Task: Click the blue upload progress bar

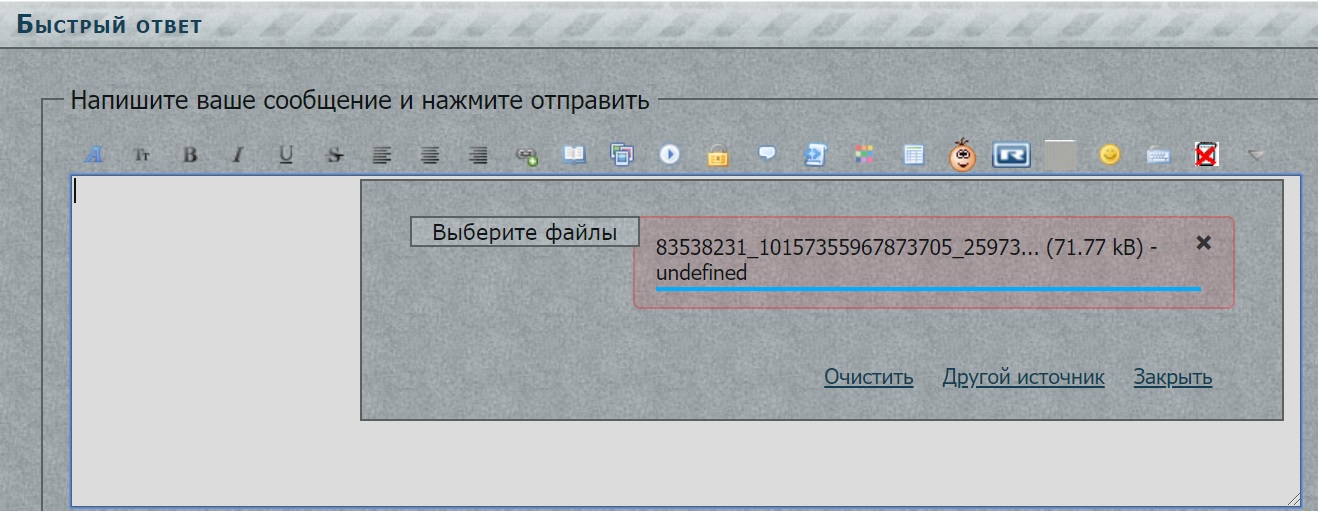Action: 928,288
